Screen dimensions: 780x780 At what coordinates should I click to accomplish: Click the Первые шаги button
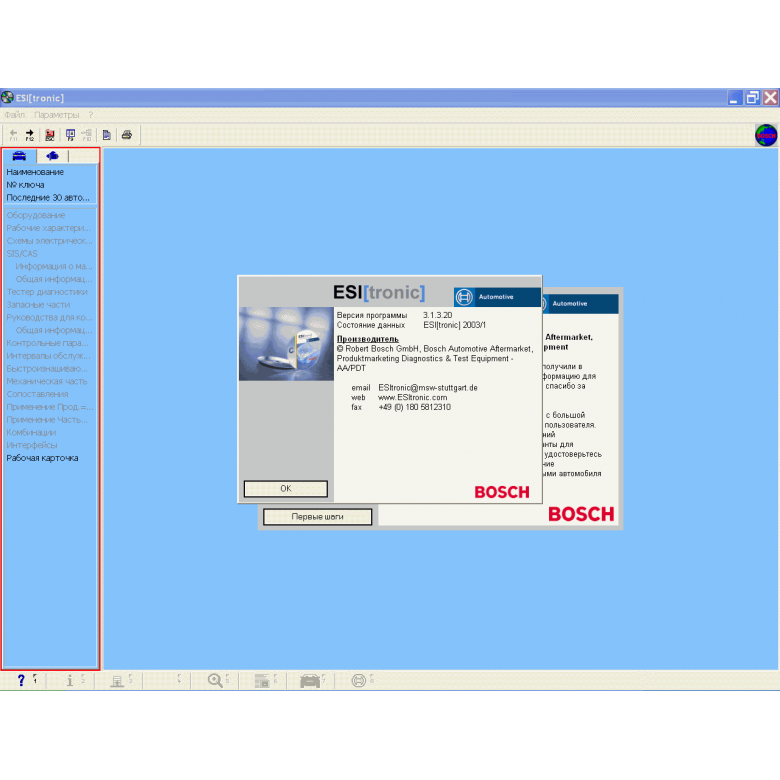point(317,516)
